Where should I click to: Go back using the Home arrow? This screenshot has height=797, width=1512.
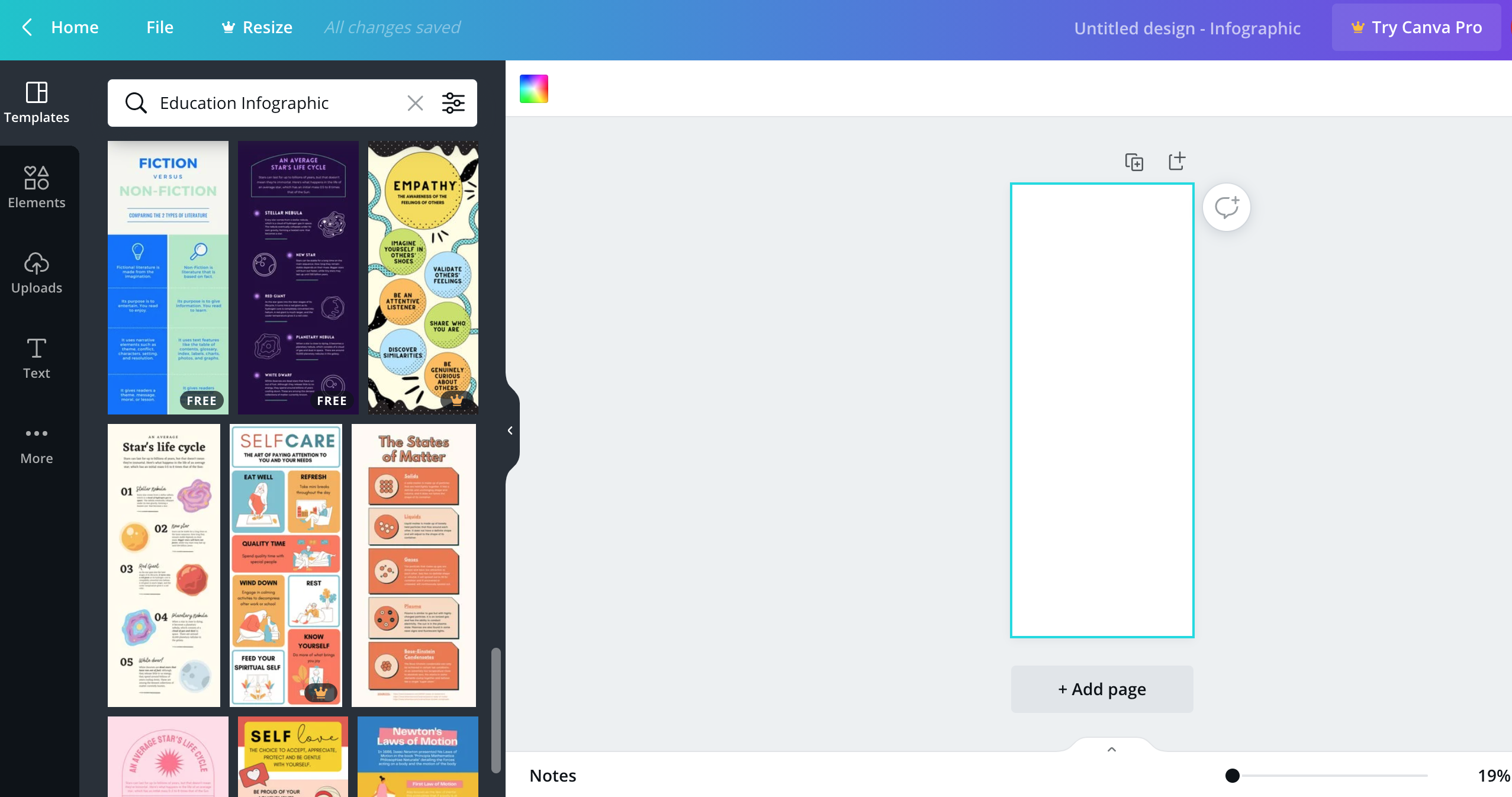point(27,27)
